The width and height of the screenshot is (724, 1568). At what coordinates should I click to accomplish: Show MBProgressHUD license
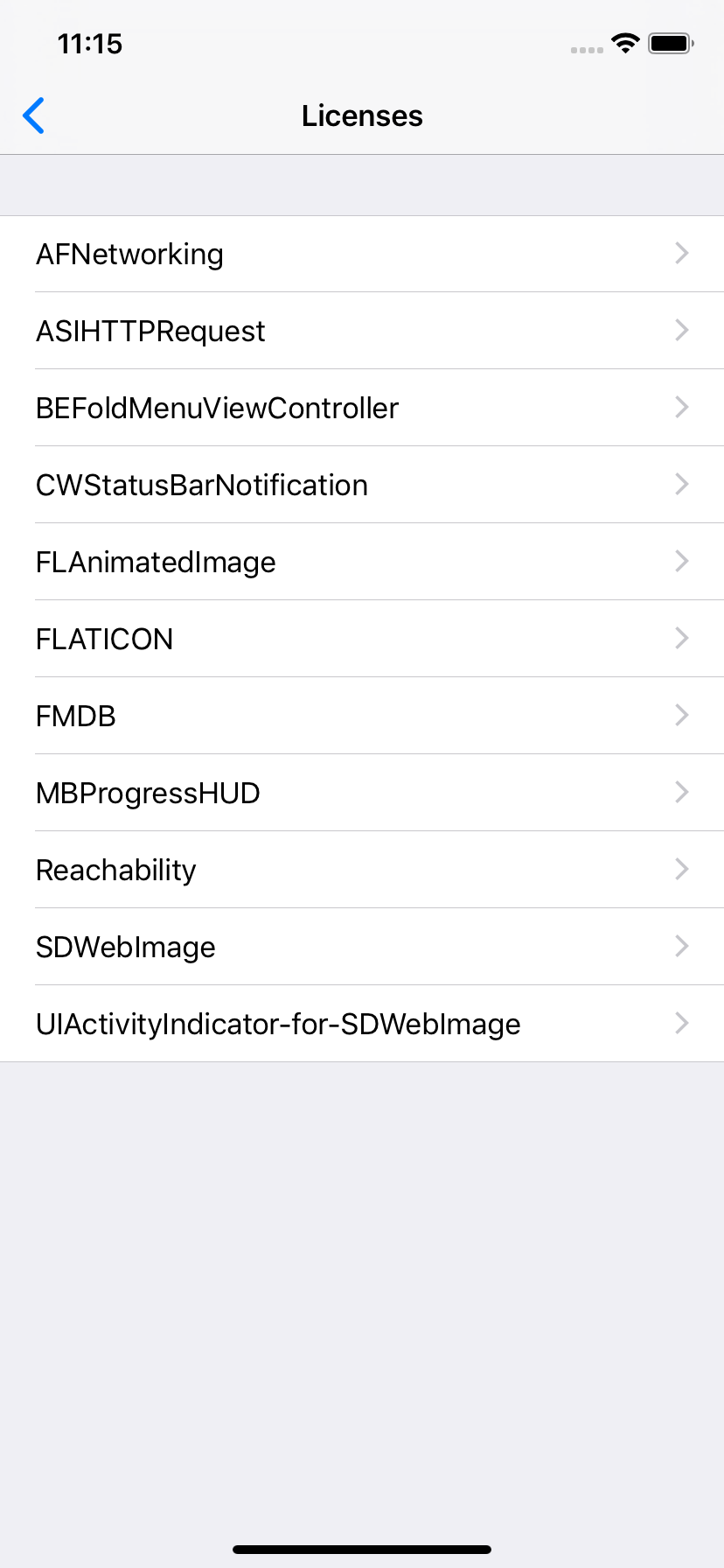148,794
